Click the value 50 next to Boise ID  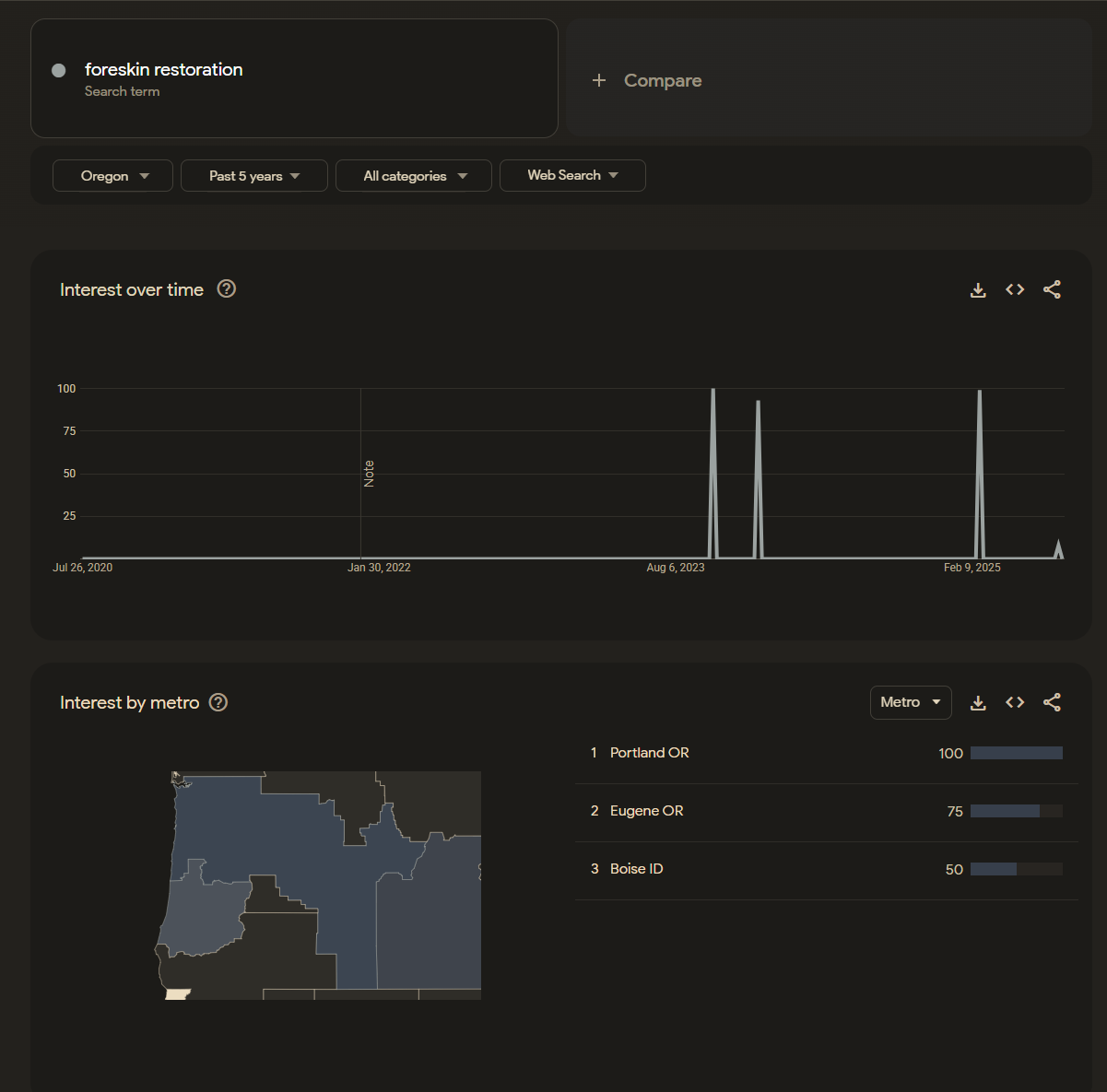[954, 870]
